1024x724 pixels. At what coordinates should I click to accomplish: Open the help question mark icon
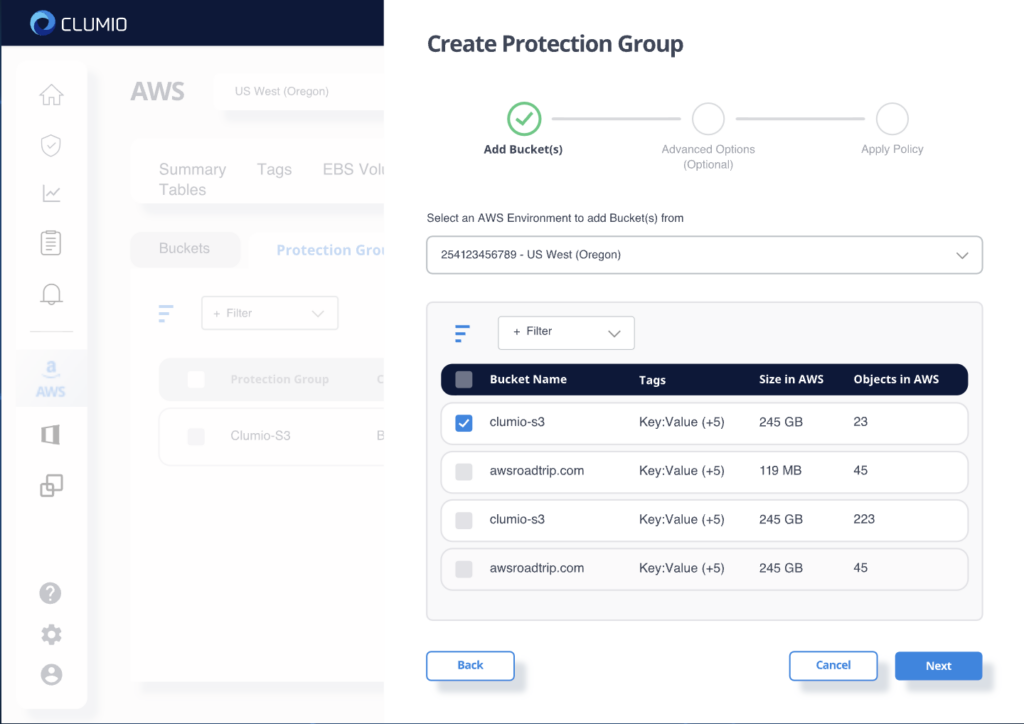click(x=51, y=593)
